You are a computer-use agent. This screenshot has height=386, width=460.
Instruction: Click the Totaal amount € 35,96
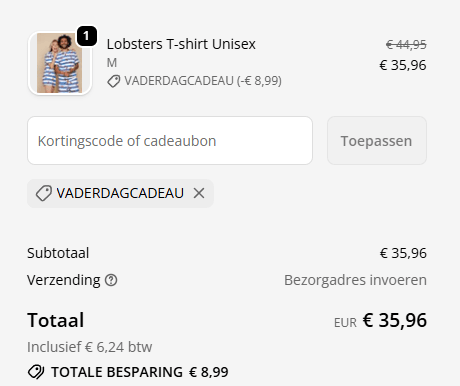point(395,320)
